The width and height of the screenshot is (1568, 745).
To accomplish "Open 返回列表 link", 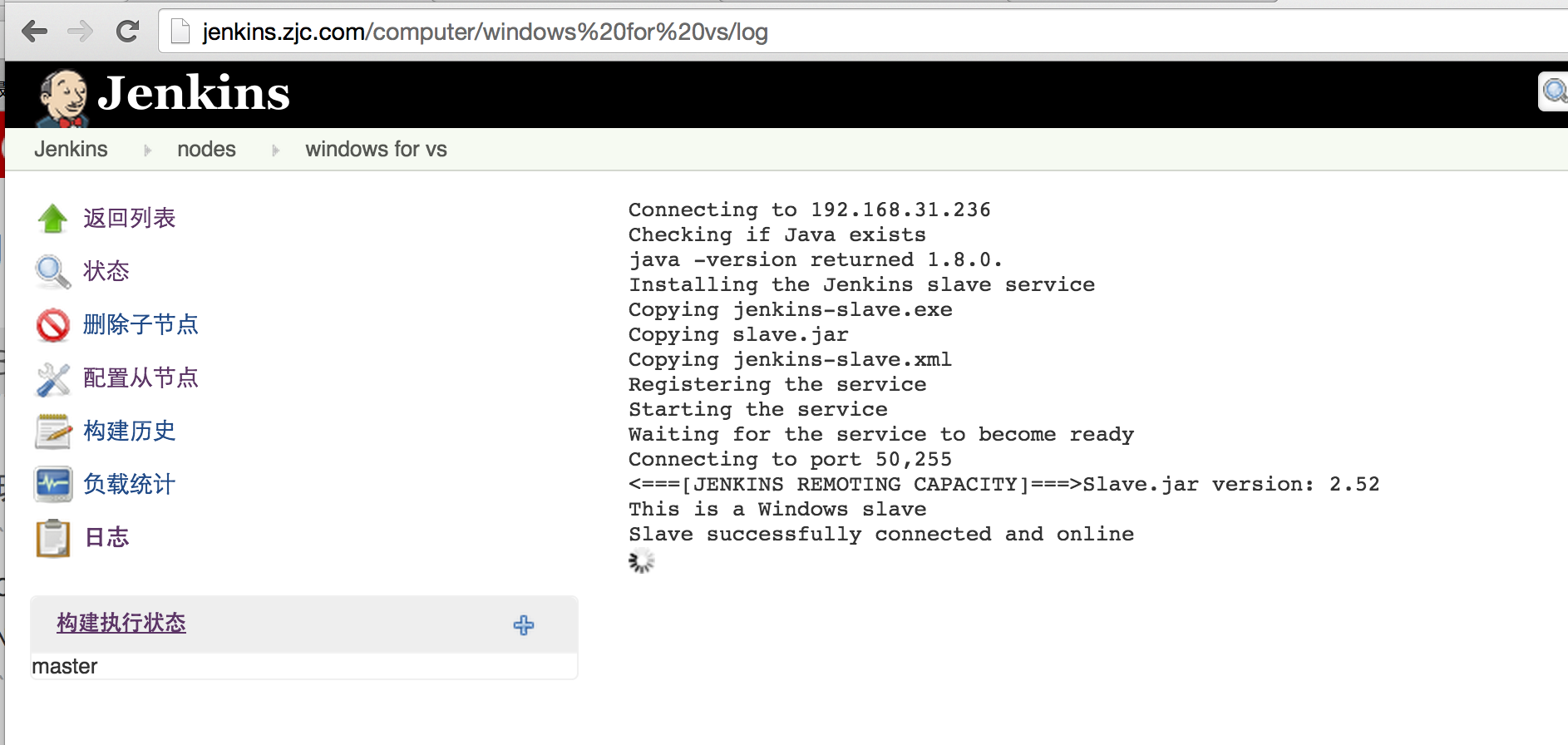I will coord(130,218).
